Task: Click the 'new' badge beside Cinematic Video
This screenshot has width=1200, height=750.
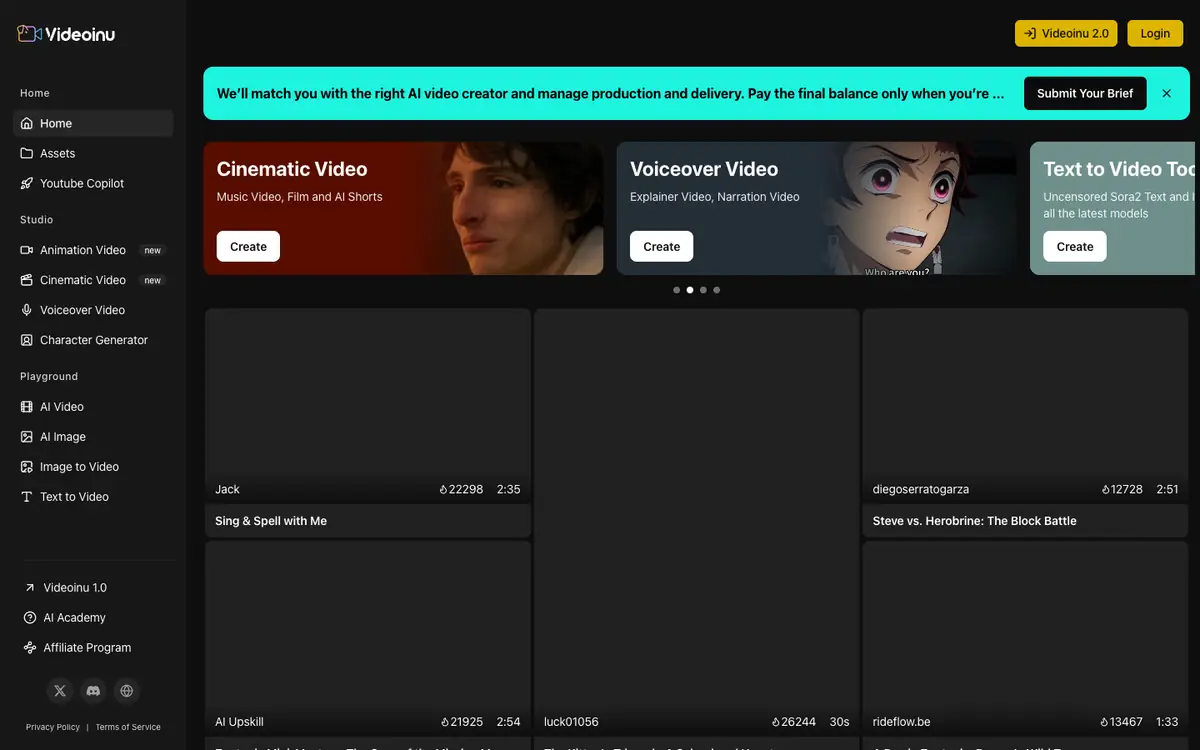Action: [152, 280]
